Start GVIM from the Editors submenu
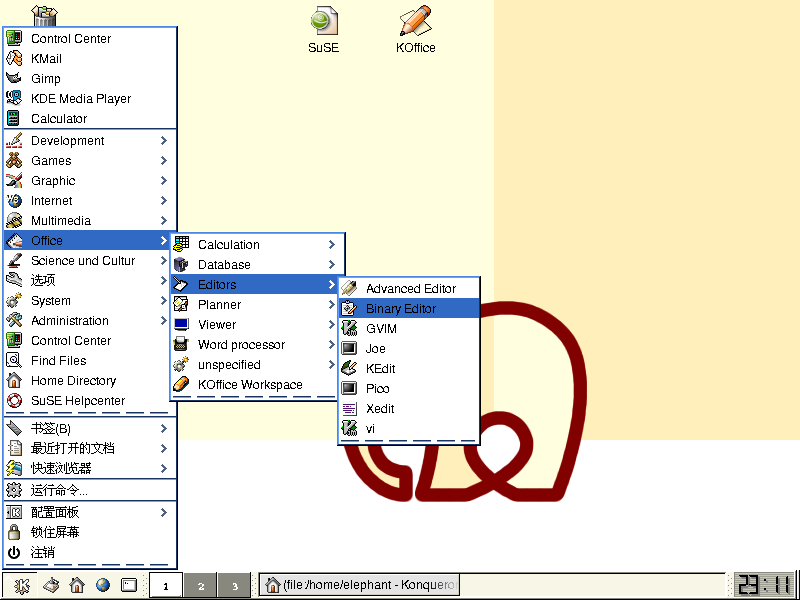 409,328
